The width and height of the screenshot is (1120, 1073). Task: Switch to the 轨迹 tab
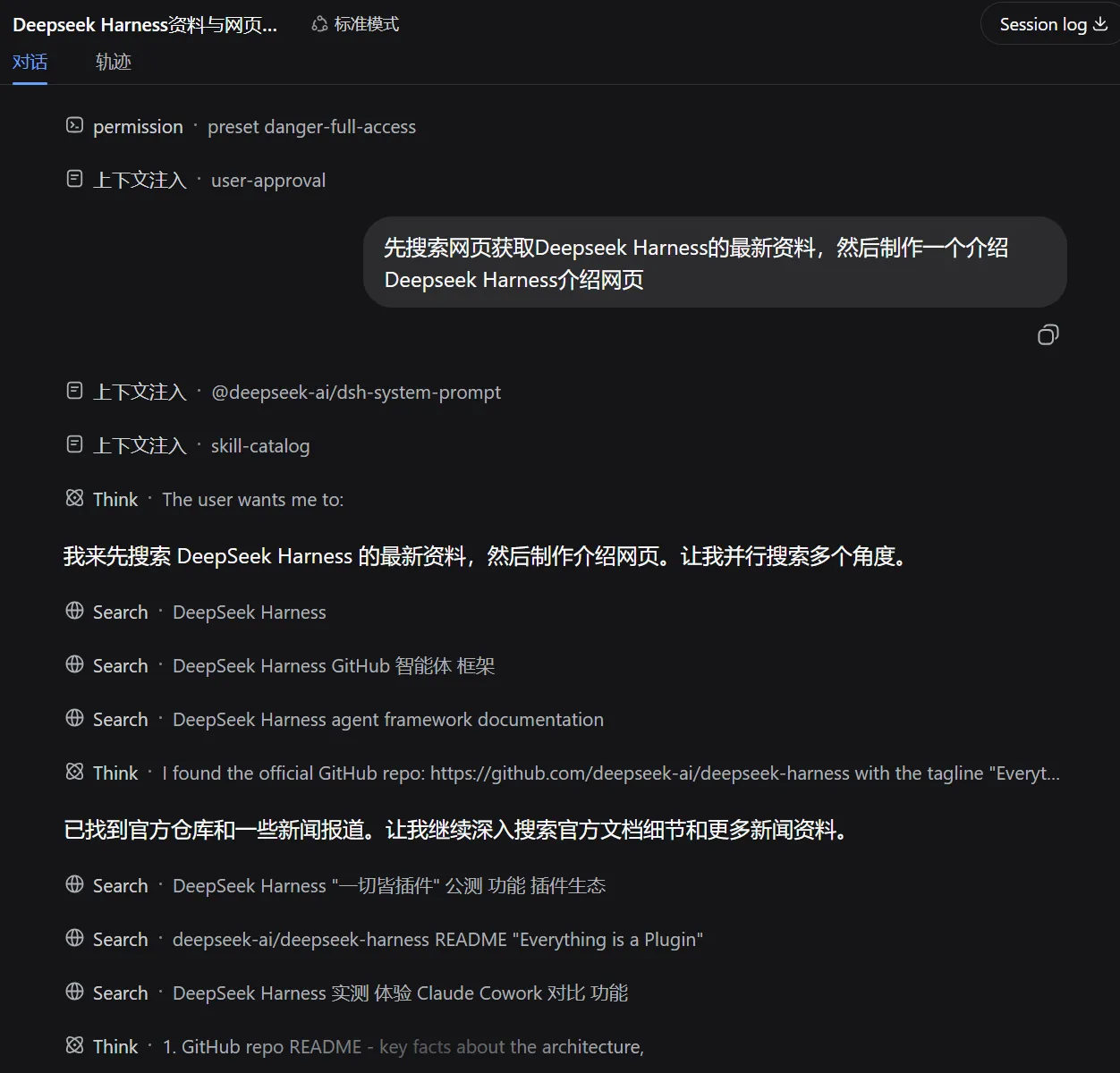point(114,62)
